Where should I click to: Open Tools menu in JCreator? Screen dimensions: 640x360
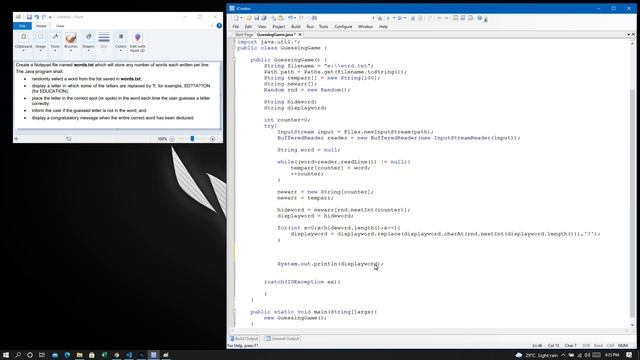click(323, 27)
